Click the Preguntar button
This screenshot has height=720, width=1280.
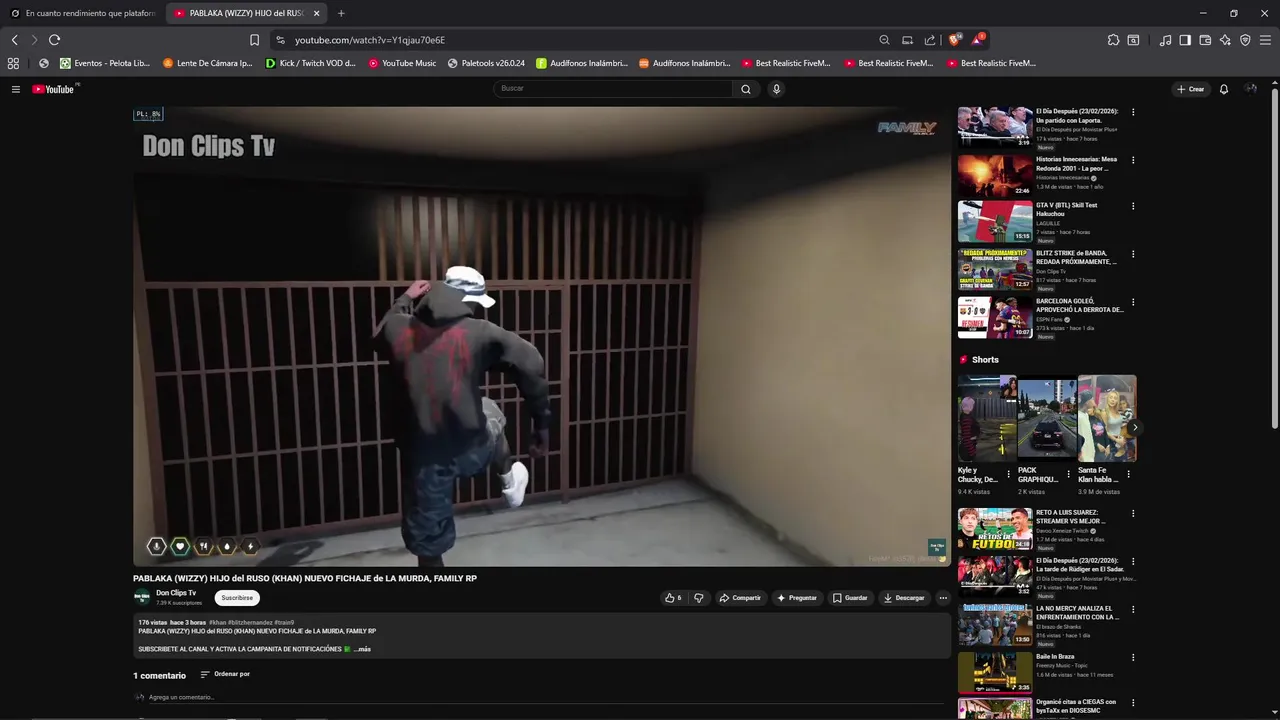click(x=797, y=598)
